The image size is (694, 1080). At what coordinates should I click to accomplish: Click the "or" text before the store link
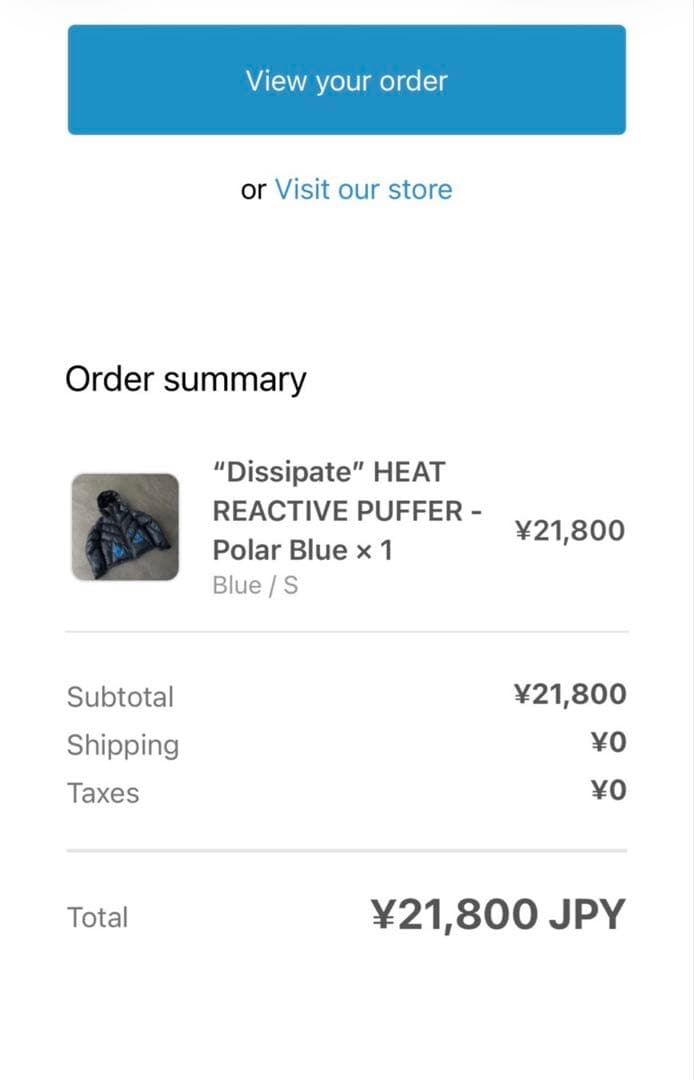tap(254, 190)
